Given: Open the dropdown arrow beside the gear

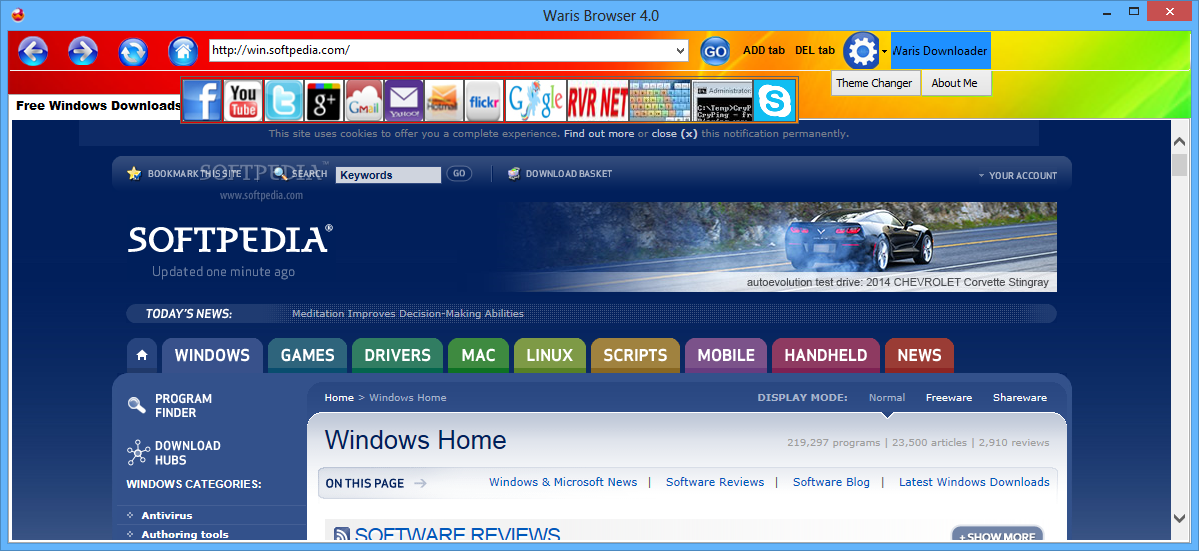Looking at the screenshot, I should [885, 52].
